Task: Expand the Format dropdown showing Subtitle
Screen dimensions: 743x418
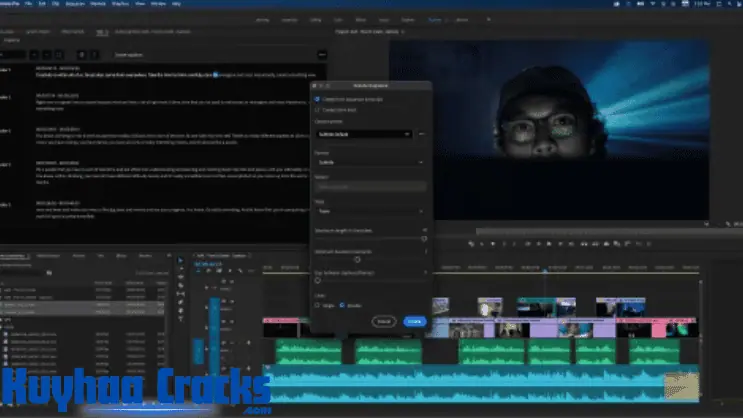Action: (x=369, y=161)
